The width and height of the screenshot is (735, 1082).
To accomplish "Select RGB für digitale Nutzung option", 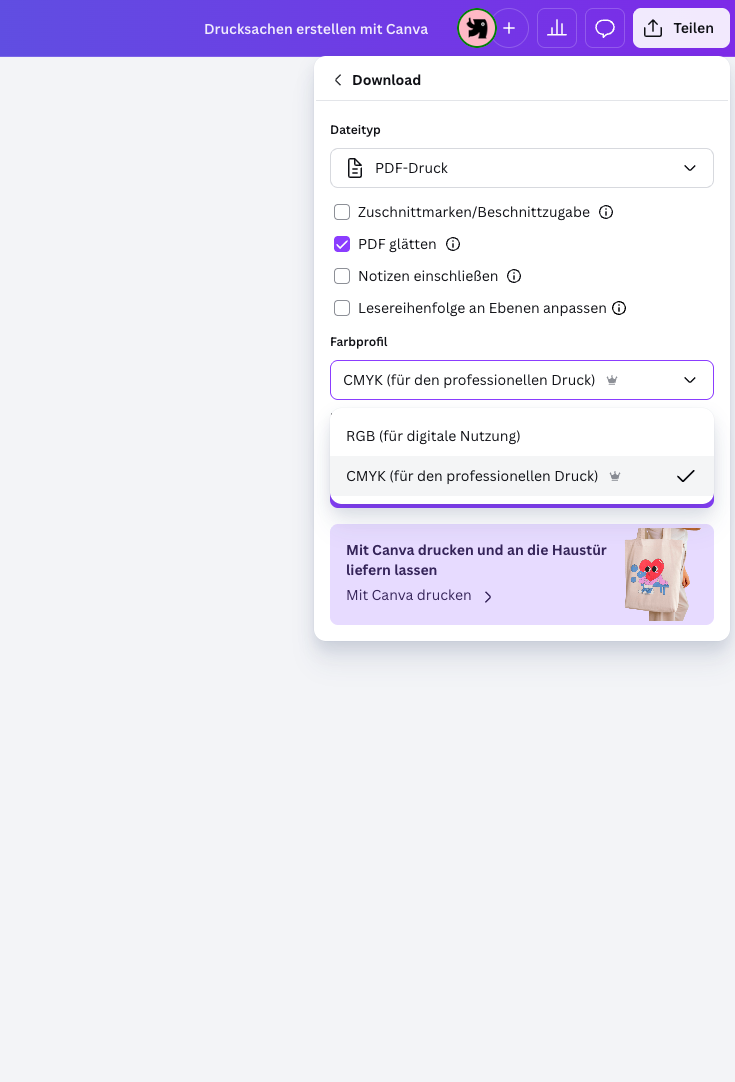I will tap(431, 436).
